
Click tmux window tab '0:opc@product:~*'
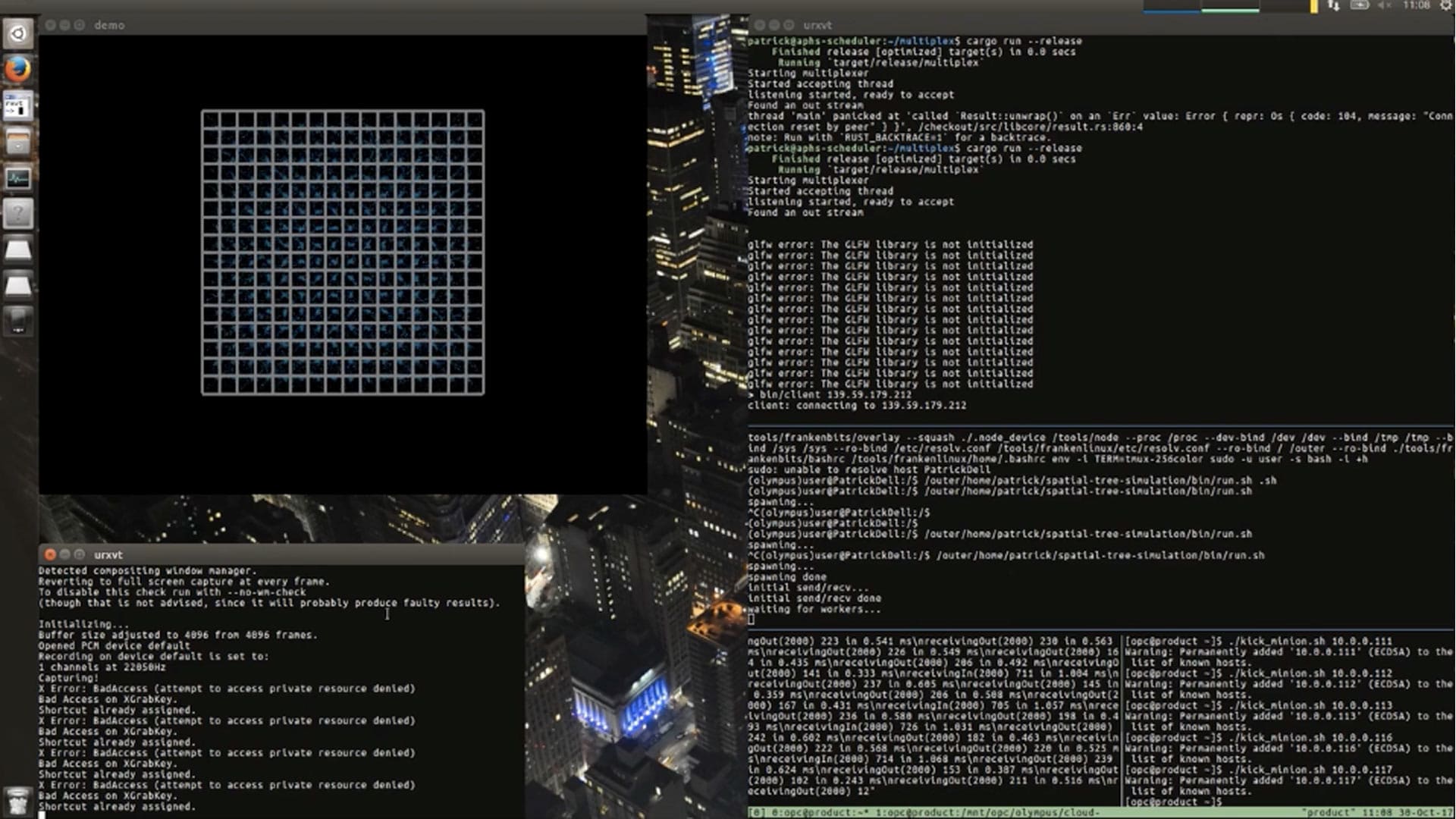point(821,812)
